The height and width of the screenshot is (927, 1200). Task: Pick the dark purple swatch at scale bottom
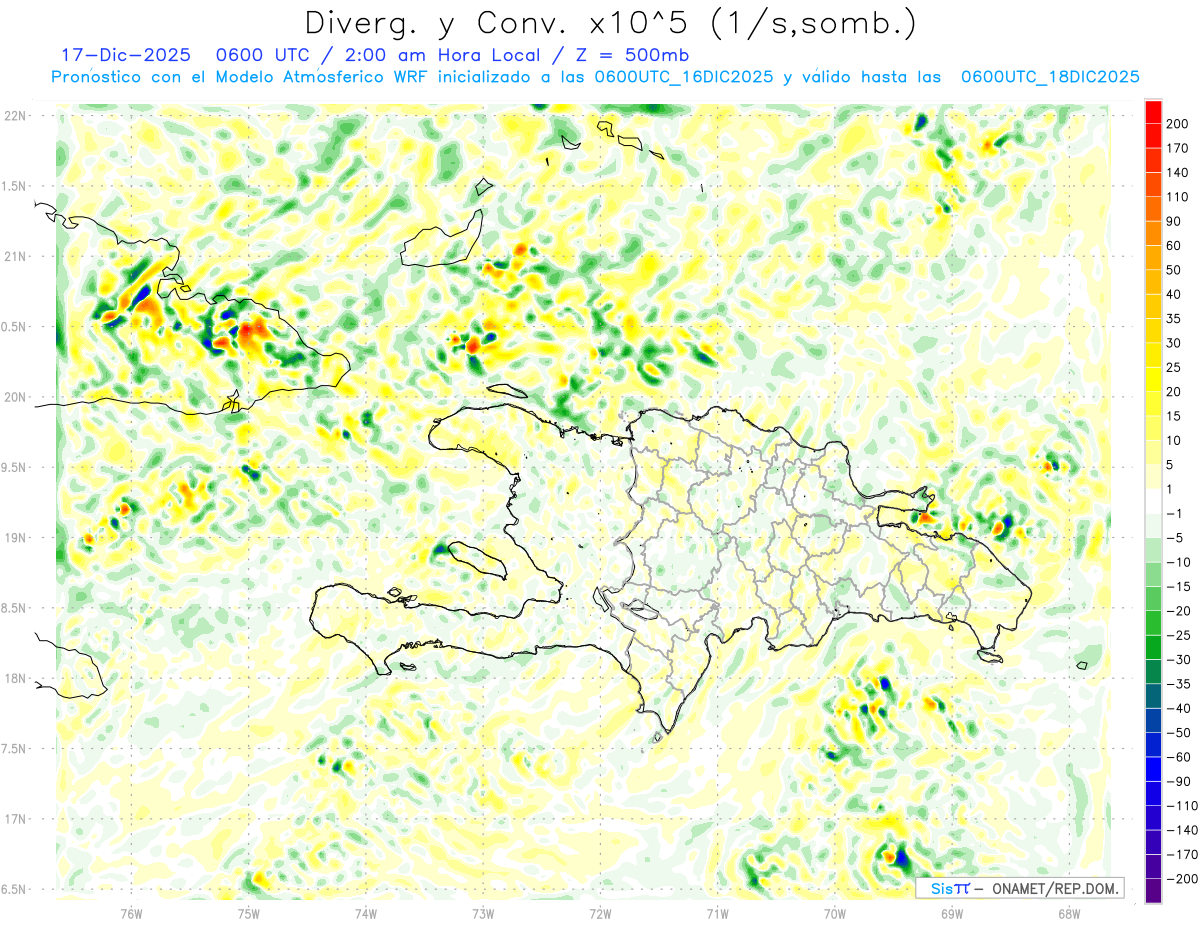coord(1153,890)
